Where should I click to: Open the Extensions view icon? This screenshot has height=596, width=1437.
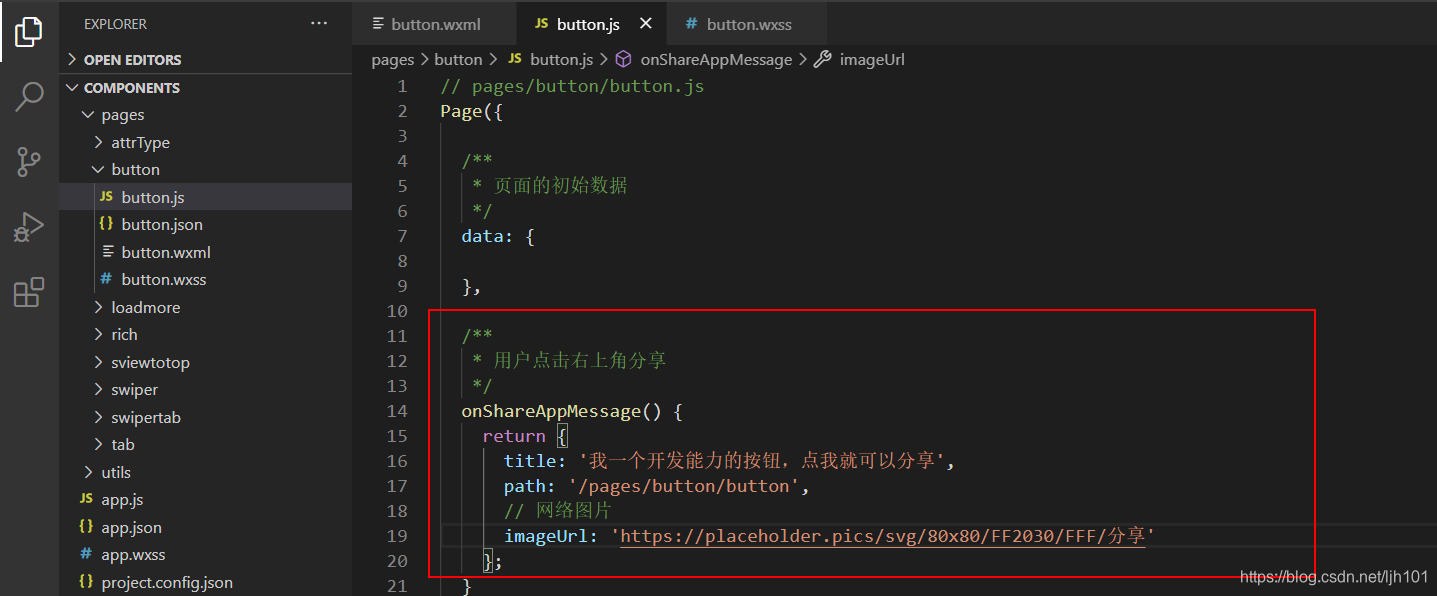(x=29, y=292)
